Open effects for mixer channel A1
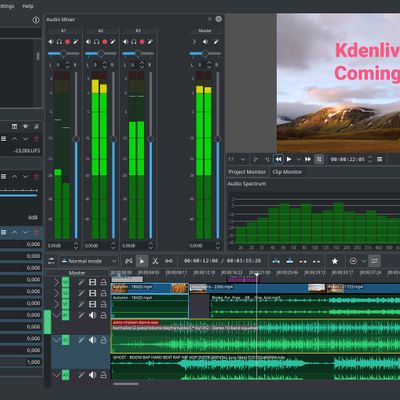The height and width of the screenshot is (400, 400). point(76,42)
